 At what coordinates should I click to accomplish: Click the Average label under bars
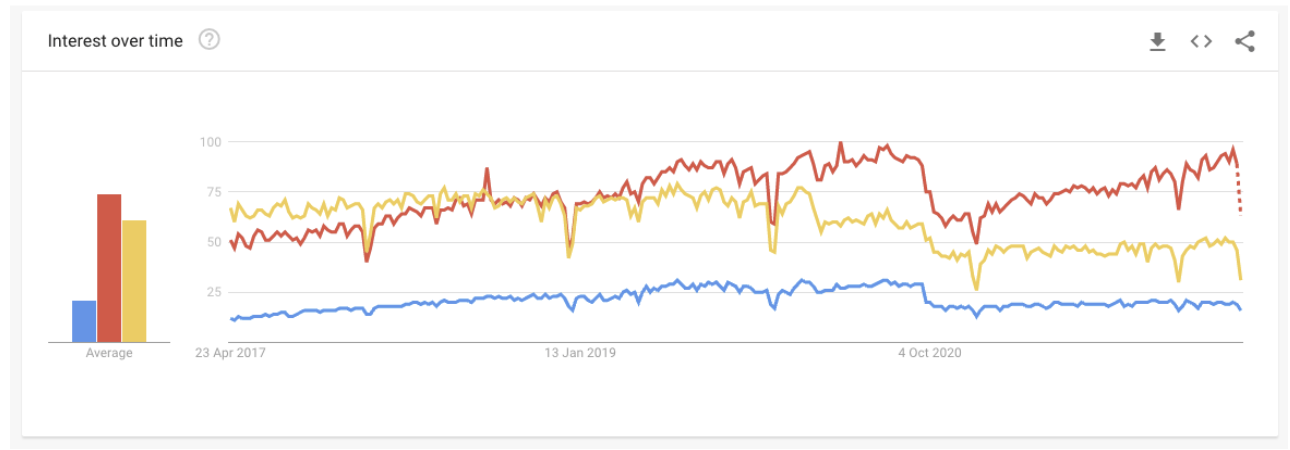point(109,353)
